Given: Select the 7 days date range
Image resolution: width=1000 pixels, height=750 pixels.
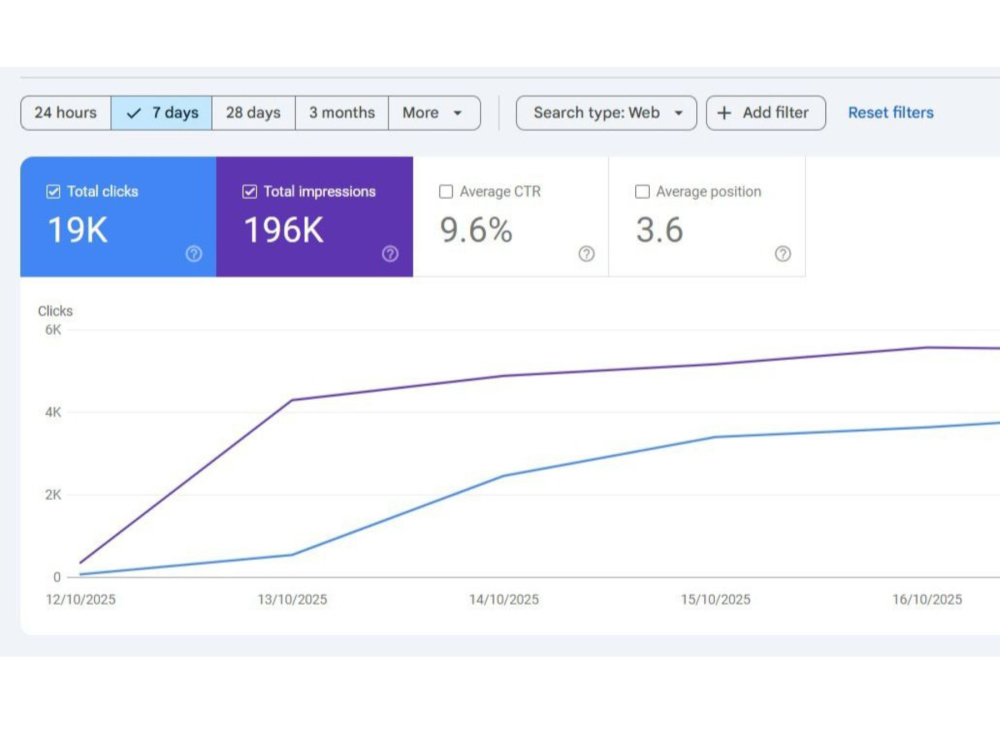Looking at the screenshot, I should point(161,113).
